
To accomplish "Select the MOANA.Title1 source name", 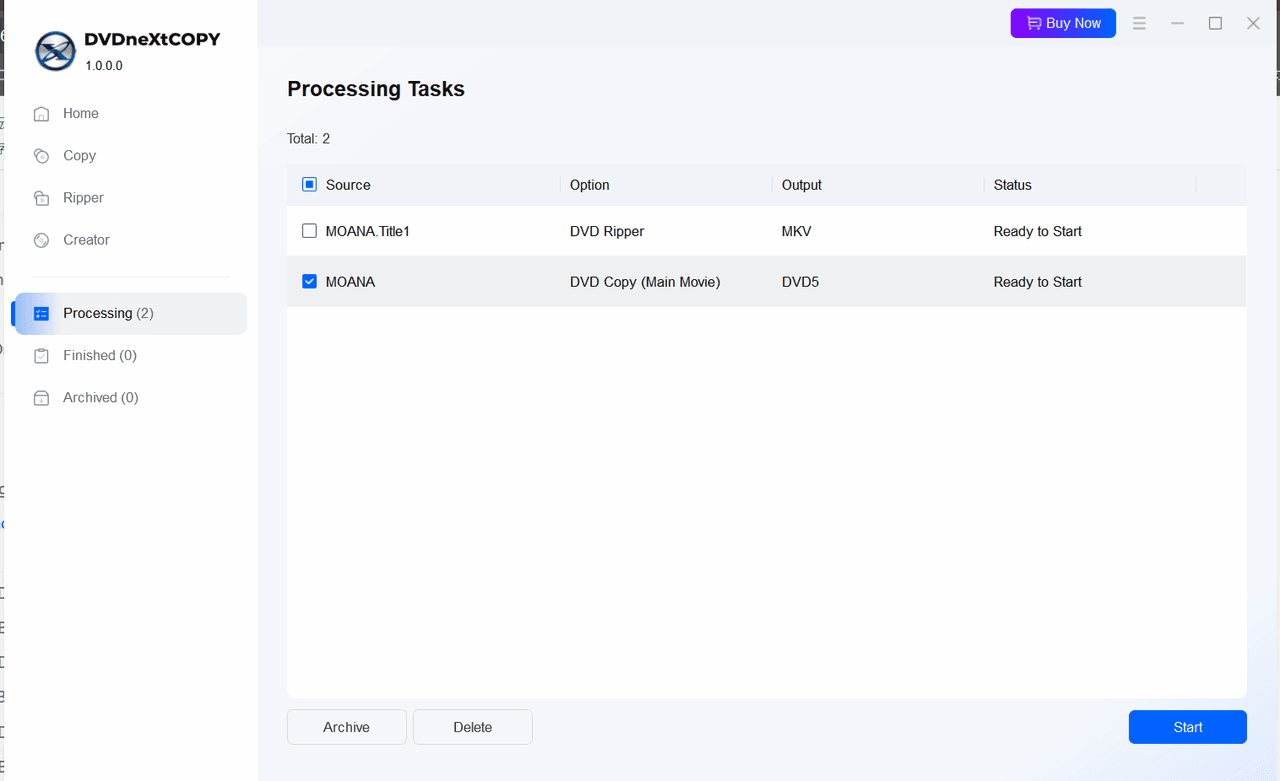I will (368, 231).
